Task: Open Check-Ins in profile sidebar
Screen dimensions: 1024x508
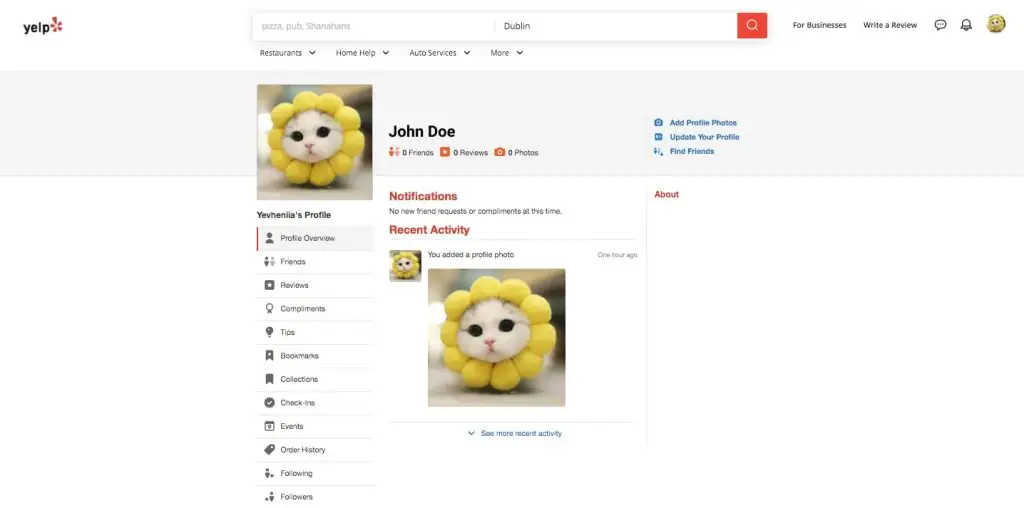Action: [x=315, y=403]
